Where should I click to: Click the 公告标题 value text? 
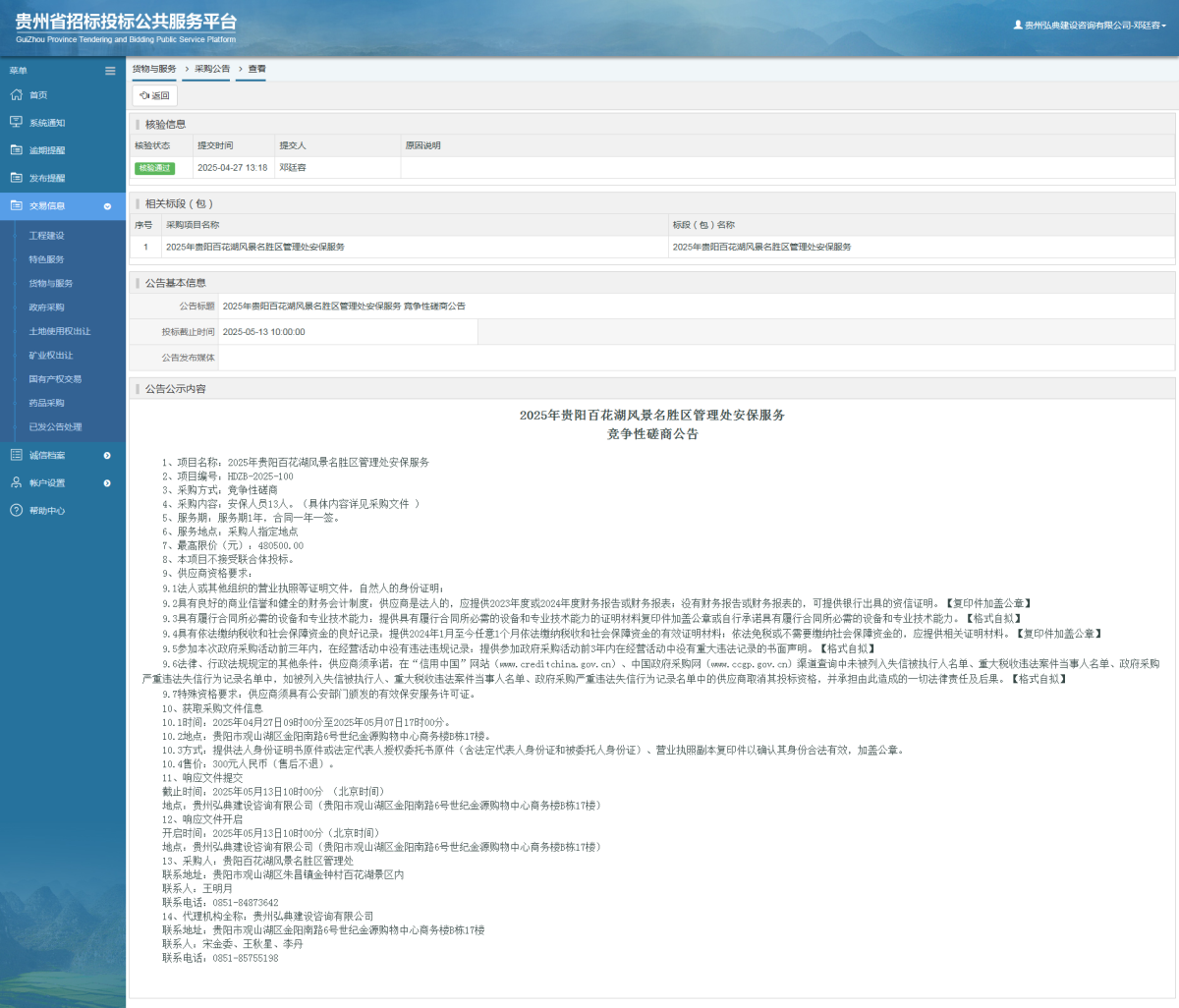[344, 307]
